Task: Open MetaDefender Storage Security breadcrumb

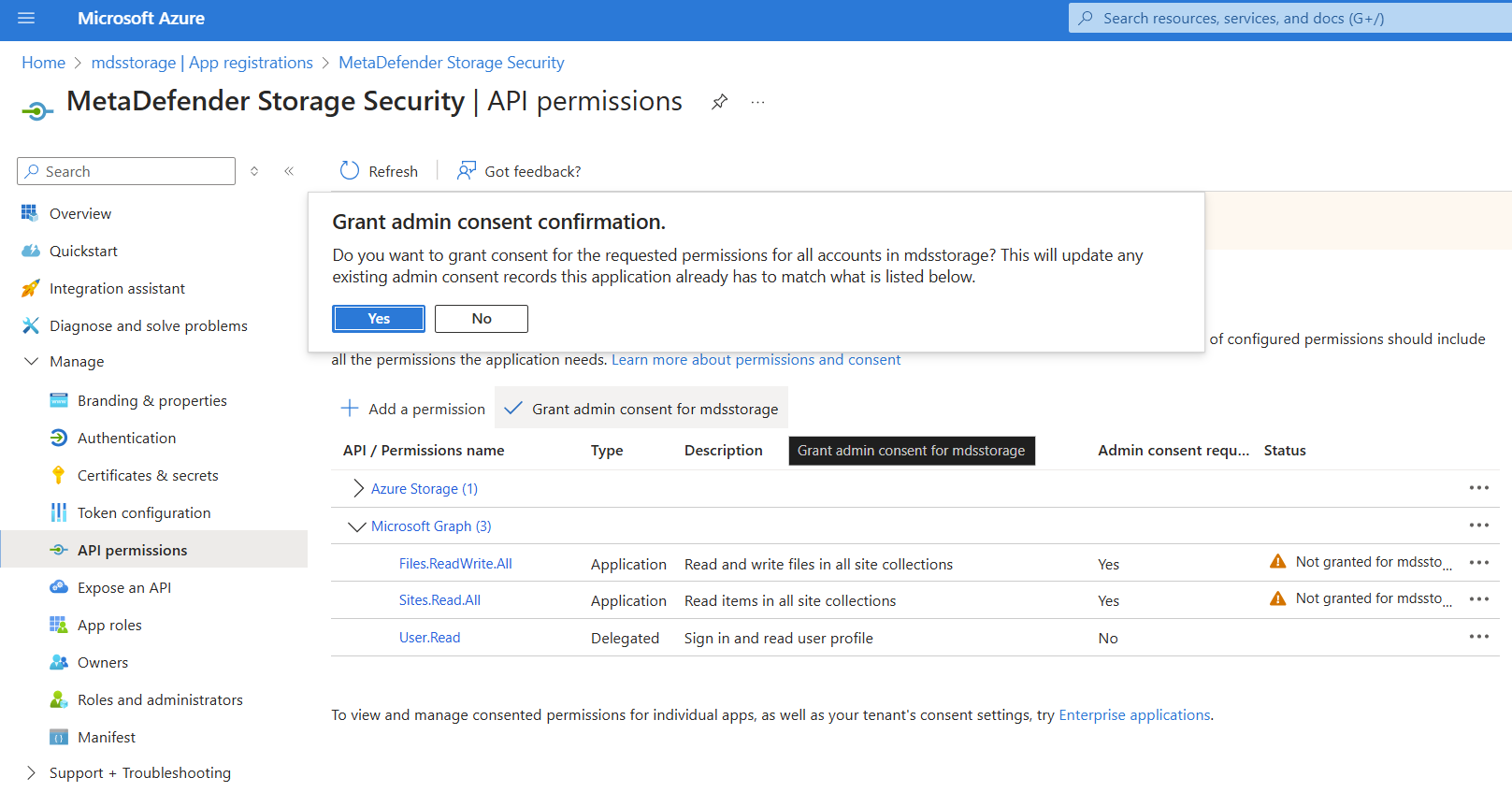Action: click(452, 63)
